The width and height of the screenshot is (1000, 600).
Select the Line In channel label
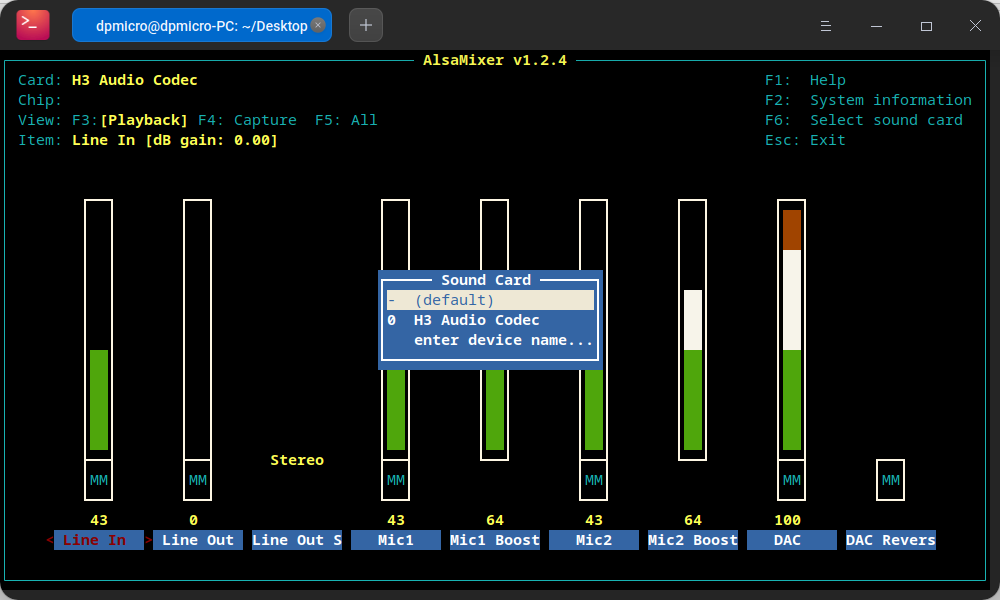[x=99, y=540]
